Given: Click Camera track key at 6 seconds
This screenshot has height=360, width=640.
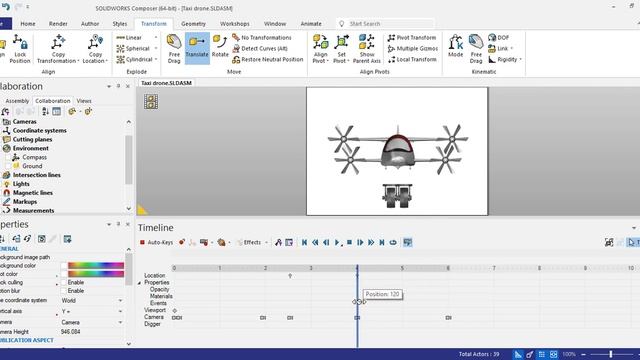Looking at the screenshot, I should pos(448,318).
